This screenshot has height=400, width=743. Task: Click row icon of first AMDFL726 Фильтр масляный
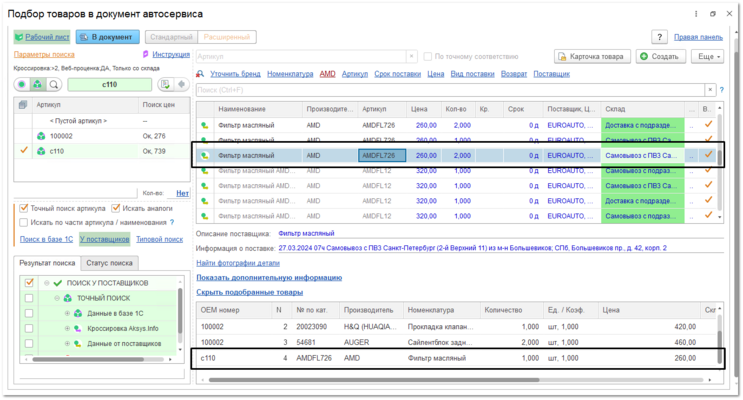point(204,125)
